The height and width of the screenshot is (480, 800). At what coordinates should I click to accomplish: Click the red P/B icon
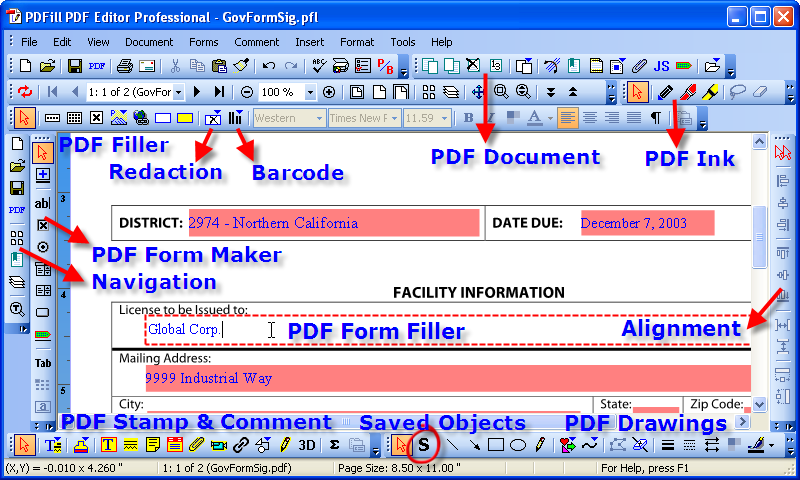point(385,66)
